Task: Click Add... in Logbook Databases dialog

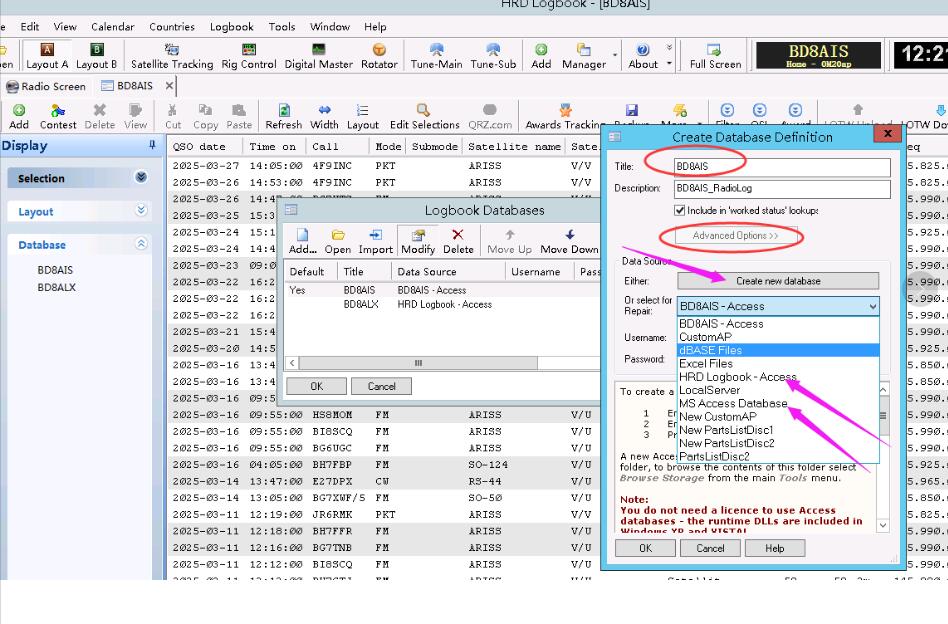Action: click(x=302, y=241)
